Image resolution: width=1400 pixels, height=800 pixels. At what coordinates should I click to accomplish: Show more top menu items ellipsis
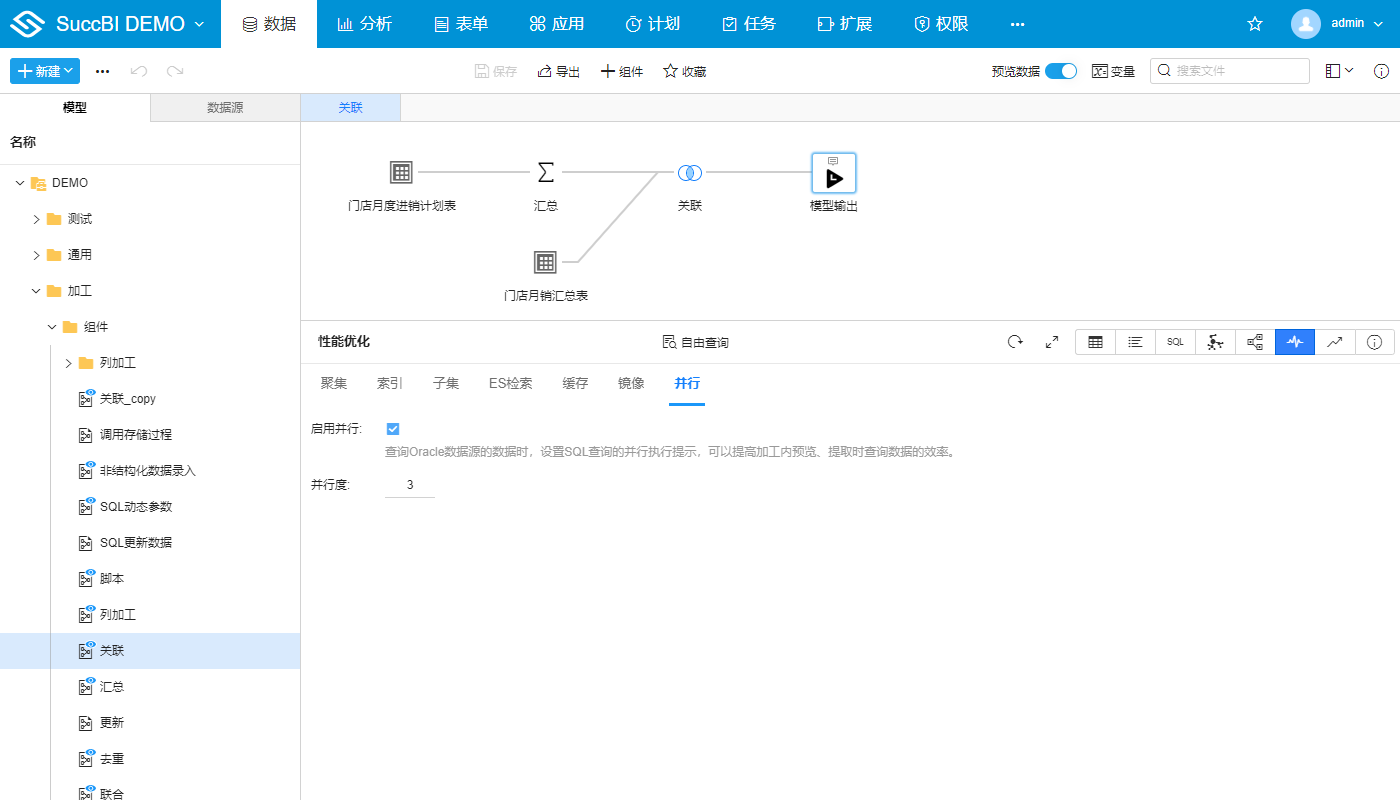1017,24
